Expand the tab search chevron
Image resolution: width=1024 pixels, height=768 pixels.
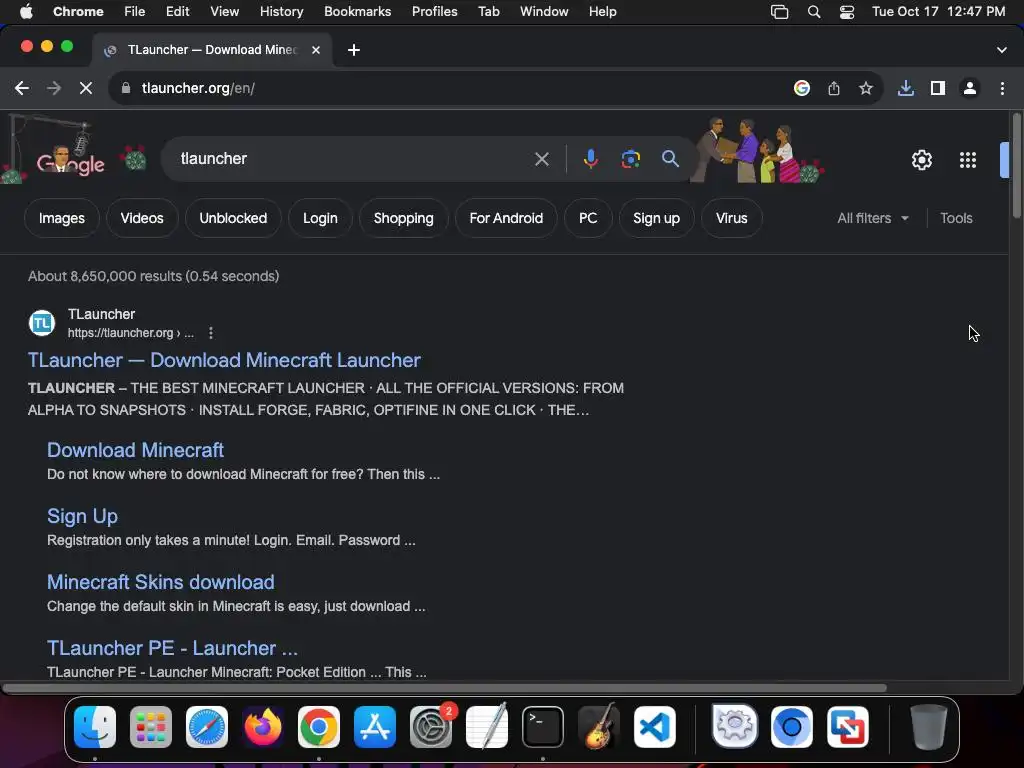pos(1002,50)
